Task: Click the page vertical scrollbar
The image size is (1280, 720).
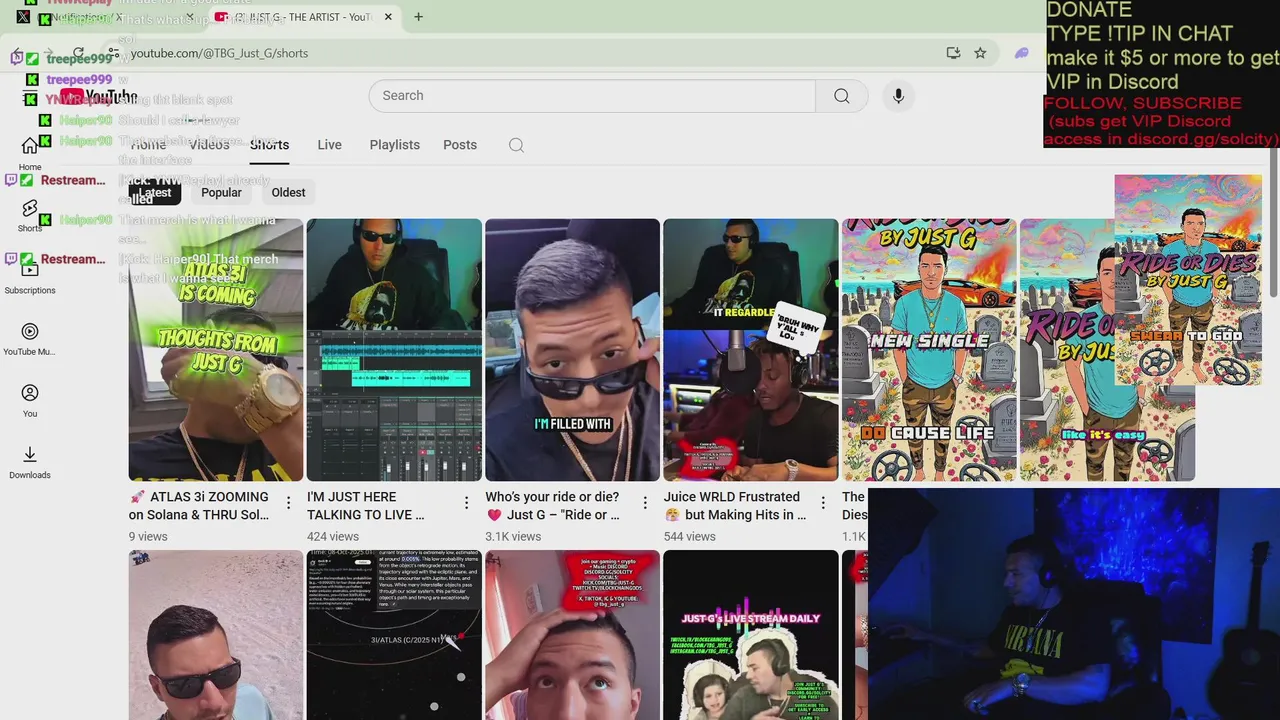Action: click(x=1274, y=222)
